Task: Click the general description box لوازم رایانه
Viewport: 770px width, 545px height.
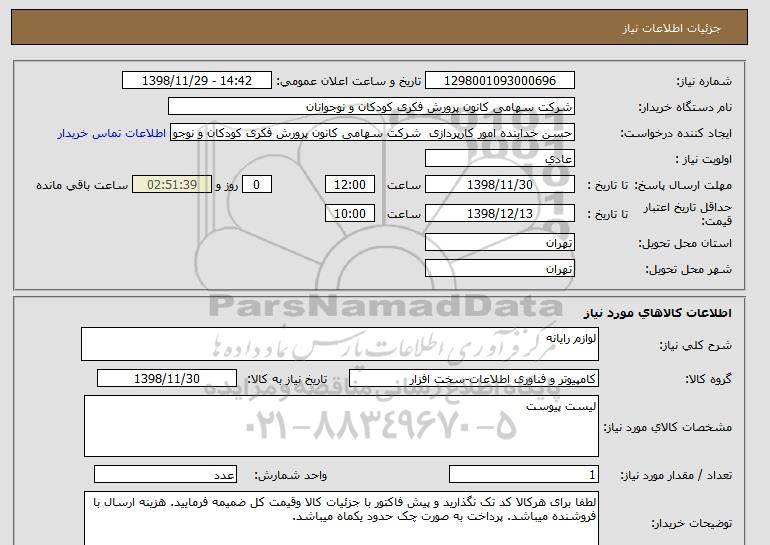Action: [340, 344]
